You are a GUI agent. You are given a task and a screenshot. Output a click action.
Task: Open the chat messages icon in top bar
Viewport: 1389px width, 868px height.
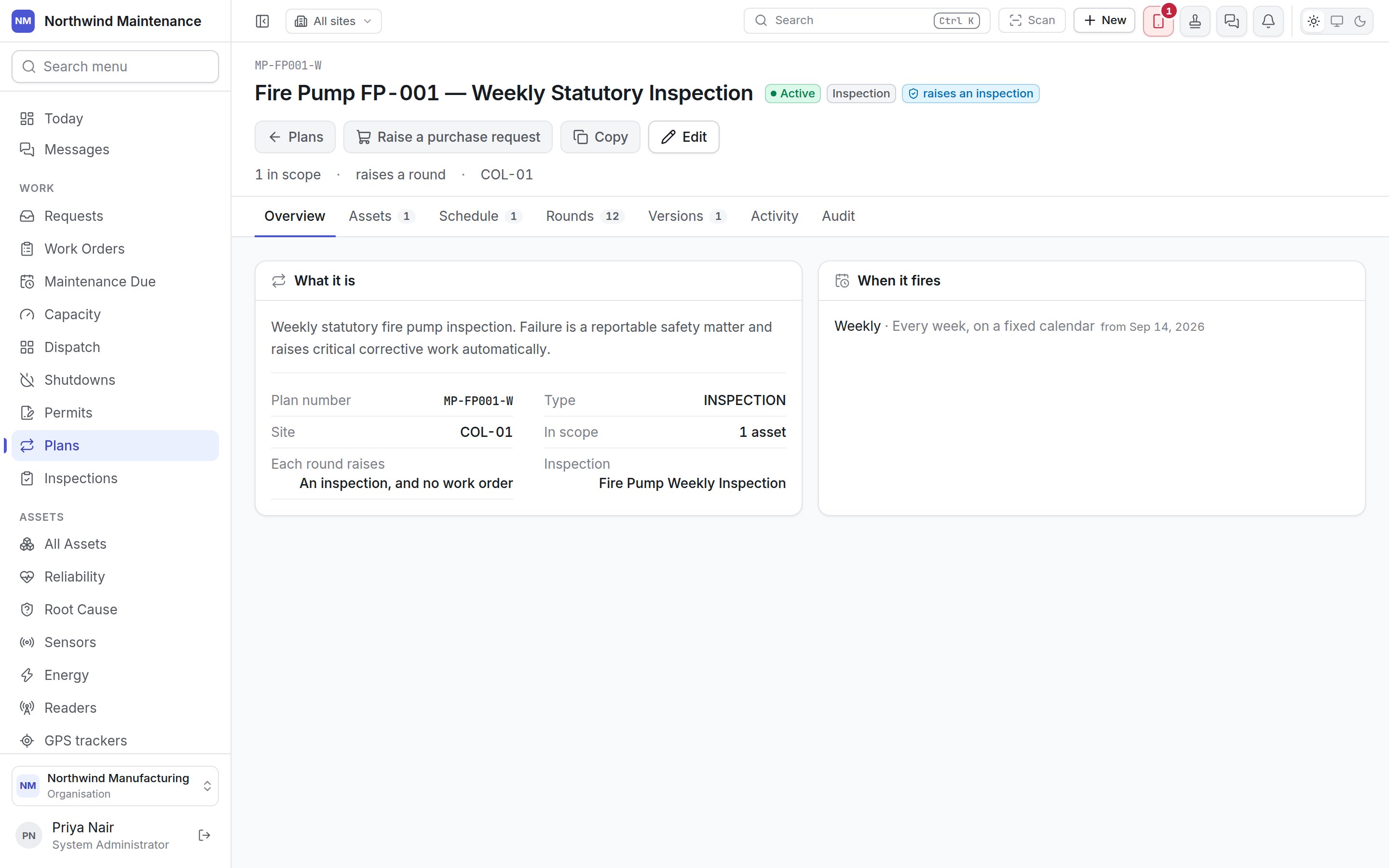pos(1232,21)
